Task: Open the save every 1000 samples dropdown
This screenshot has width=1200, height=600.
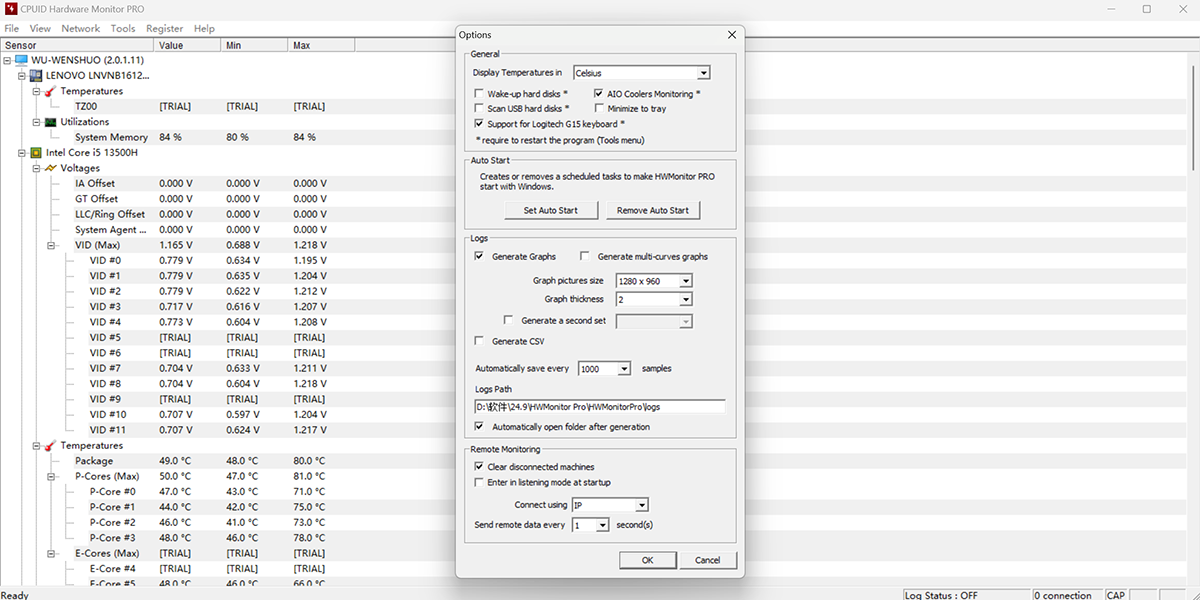Action: point(625,369)
